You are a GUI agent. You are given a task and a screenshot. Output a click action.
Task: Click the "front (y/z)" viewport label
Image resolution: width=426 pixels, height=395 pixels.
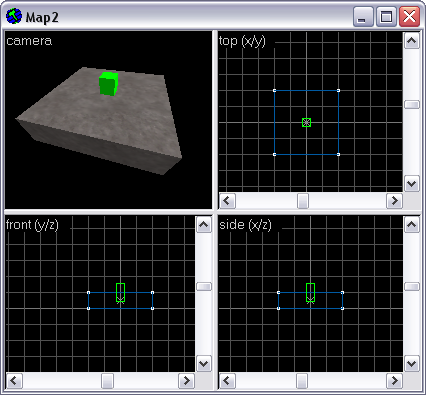(x=32, y=225)
